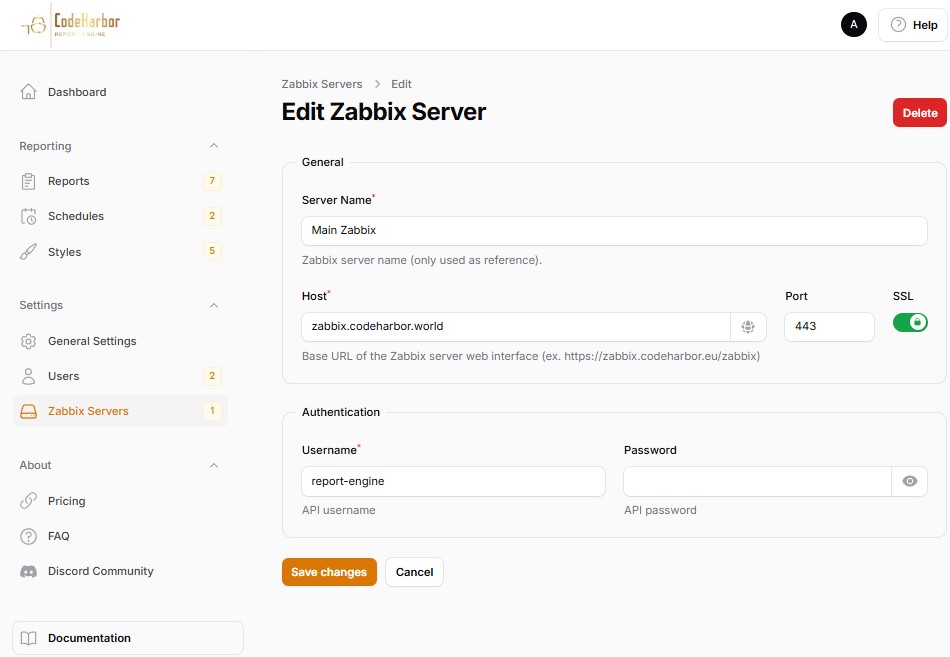This screenshot has width=950, height=657.
Task: Click the globe icon beside Host field
Action: (748, 327)
